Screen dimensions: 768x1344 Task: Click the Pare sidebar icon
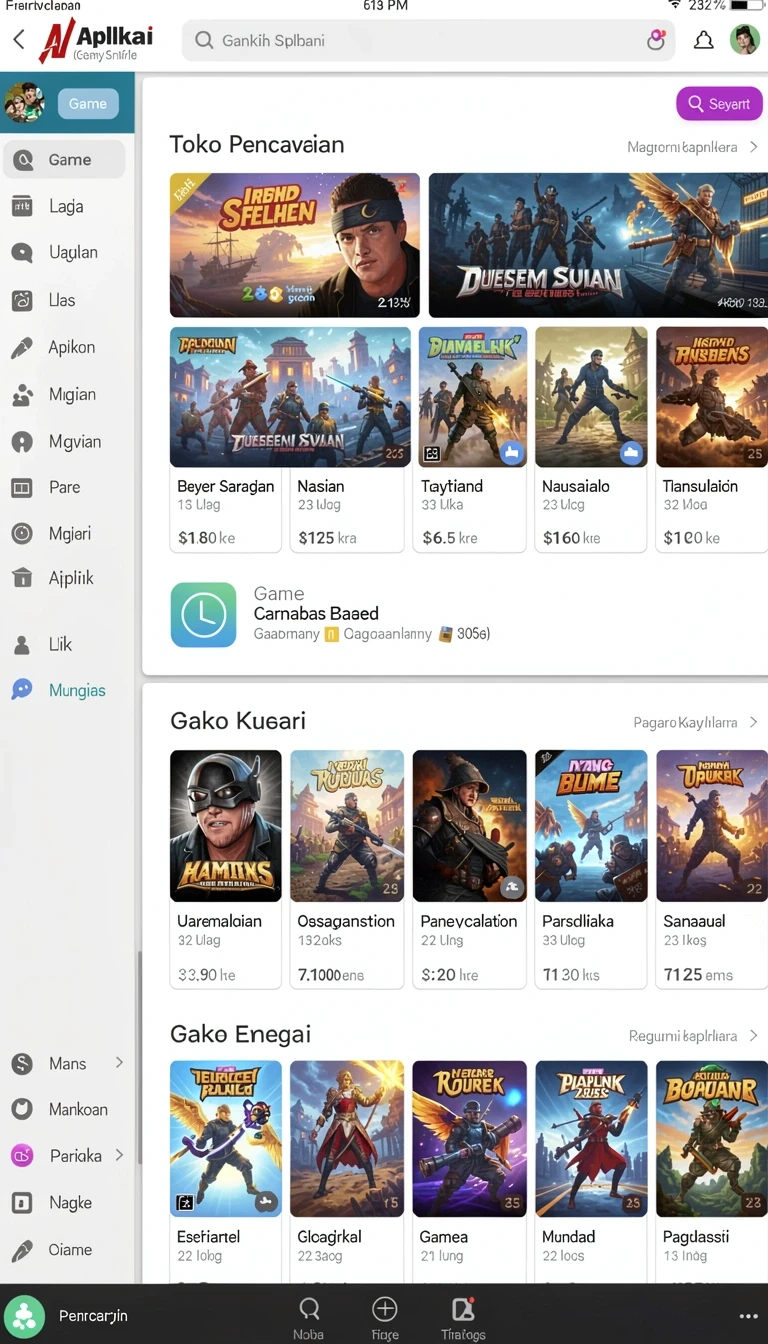tap(22, 487)
